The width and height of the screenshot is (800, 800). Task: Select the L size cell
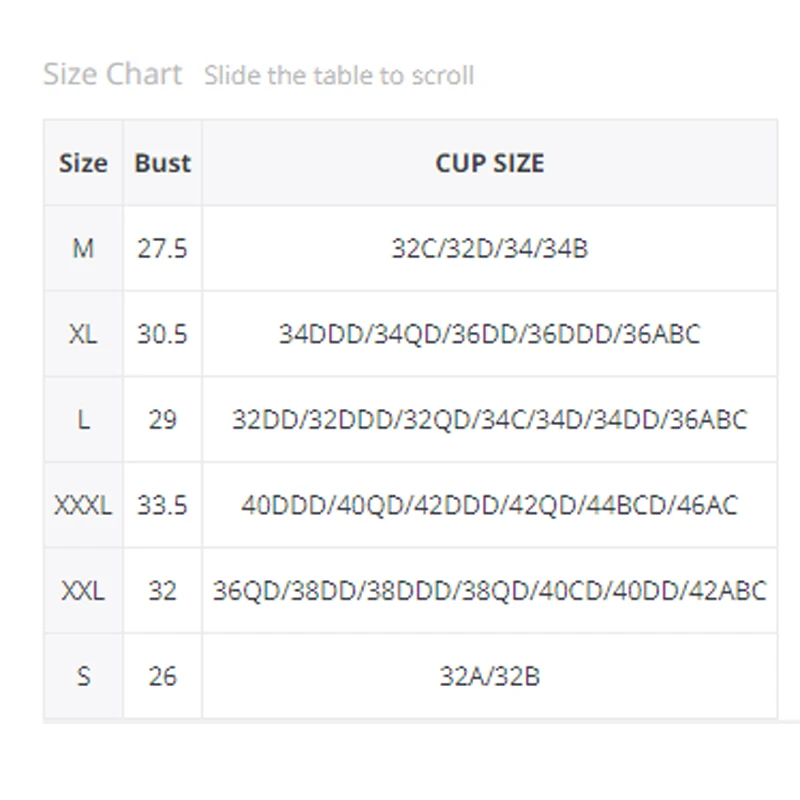pos(83,419)
